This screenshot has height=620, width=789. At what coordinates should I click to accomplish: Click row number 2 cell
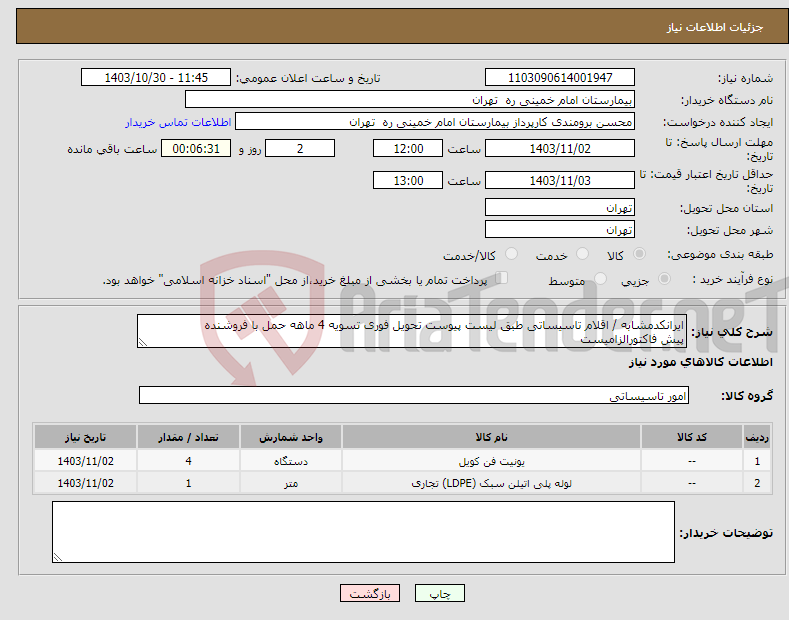(x=757, y=483)
